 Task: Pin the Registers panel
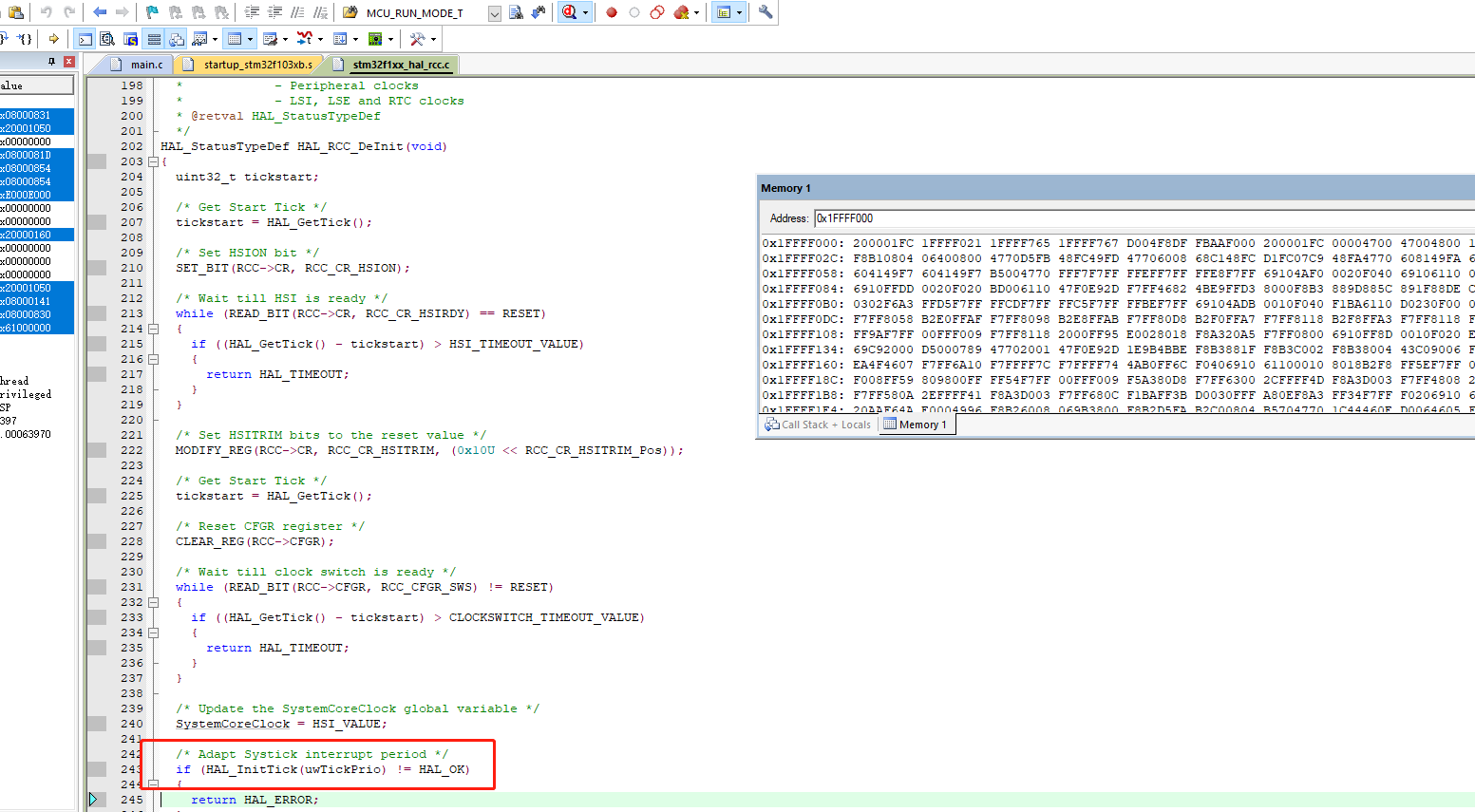[51, 61]
